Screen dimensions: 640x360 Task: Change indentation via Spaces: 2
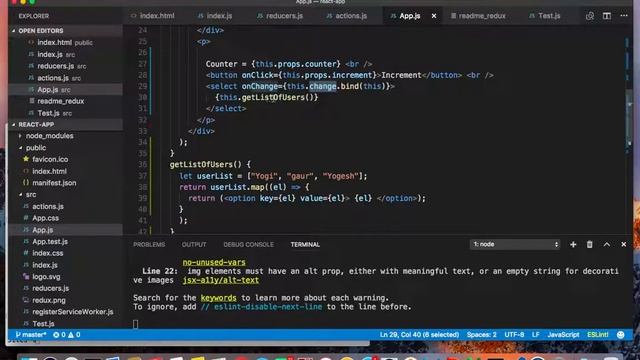[x=482, y=335]
